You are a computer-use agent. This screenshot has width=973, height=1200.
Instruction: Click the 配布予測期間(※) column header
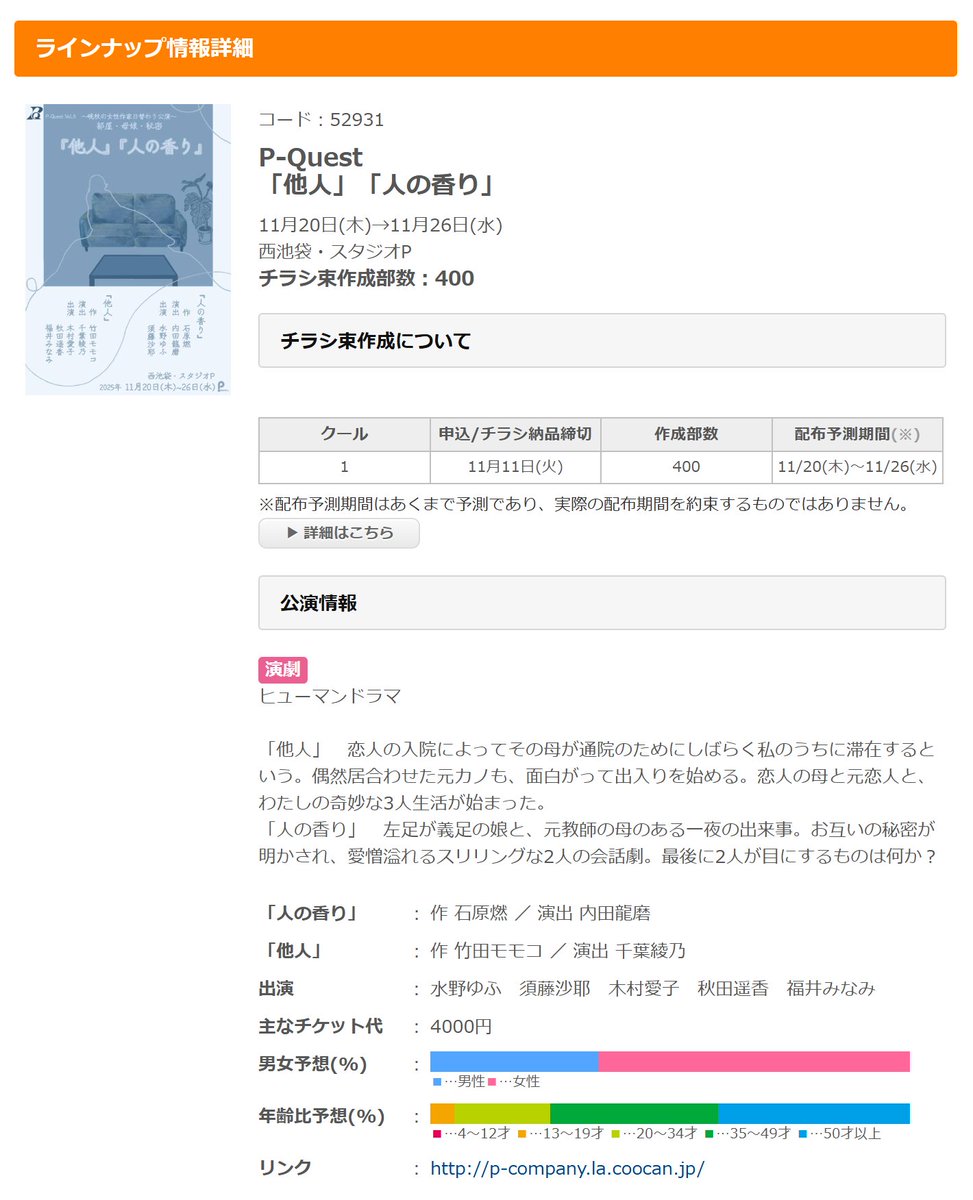click(857, 435)
